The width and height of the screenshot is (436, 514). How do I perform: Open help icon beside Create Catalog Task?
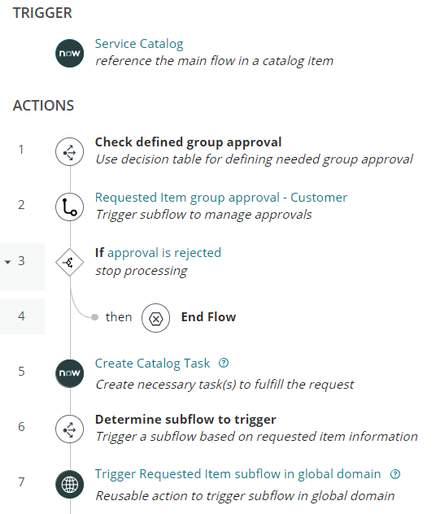point(224,363)
